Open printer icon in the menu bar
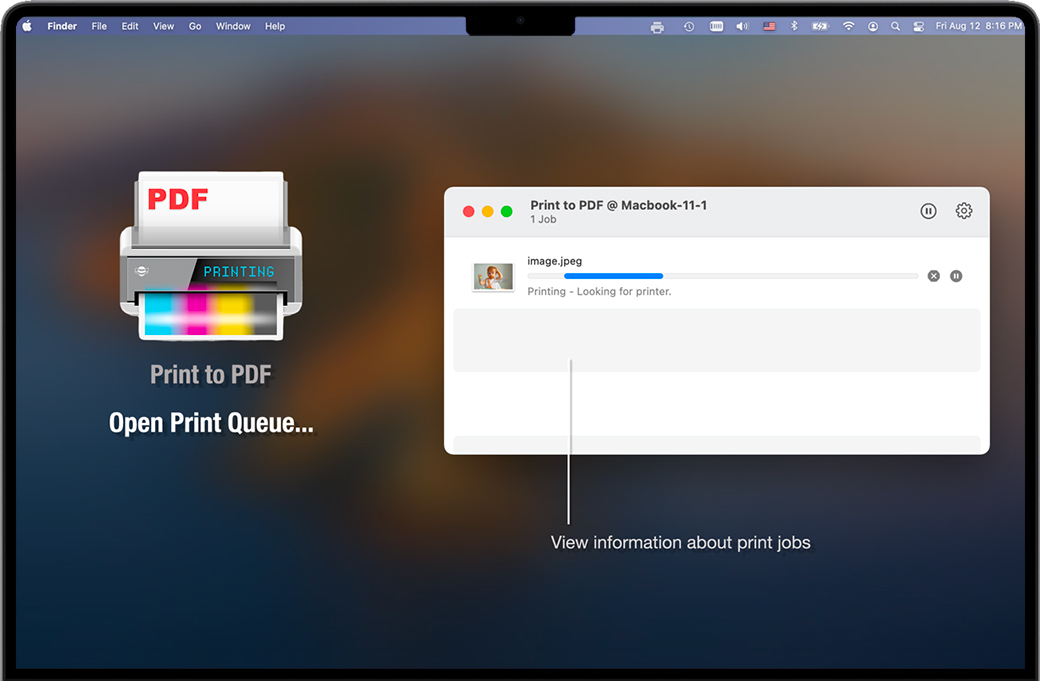The width and height of the screenshot is (1040, 681). pos(657,27)
